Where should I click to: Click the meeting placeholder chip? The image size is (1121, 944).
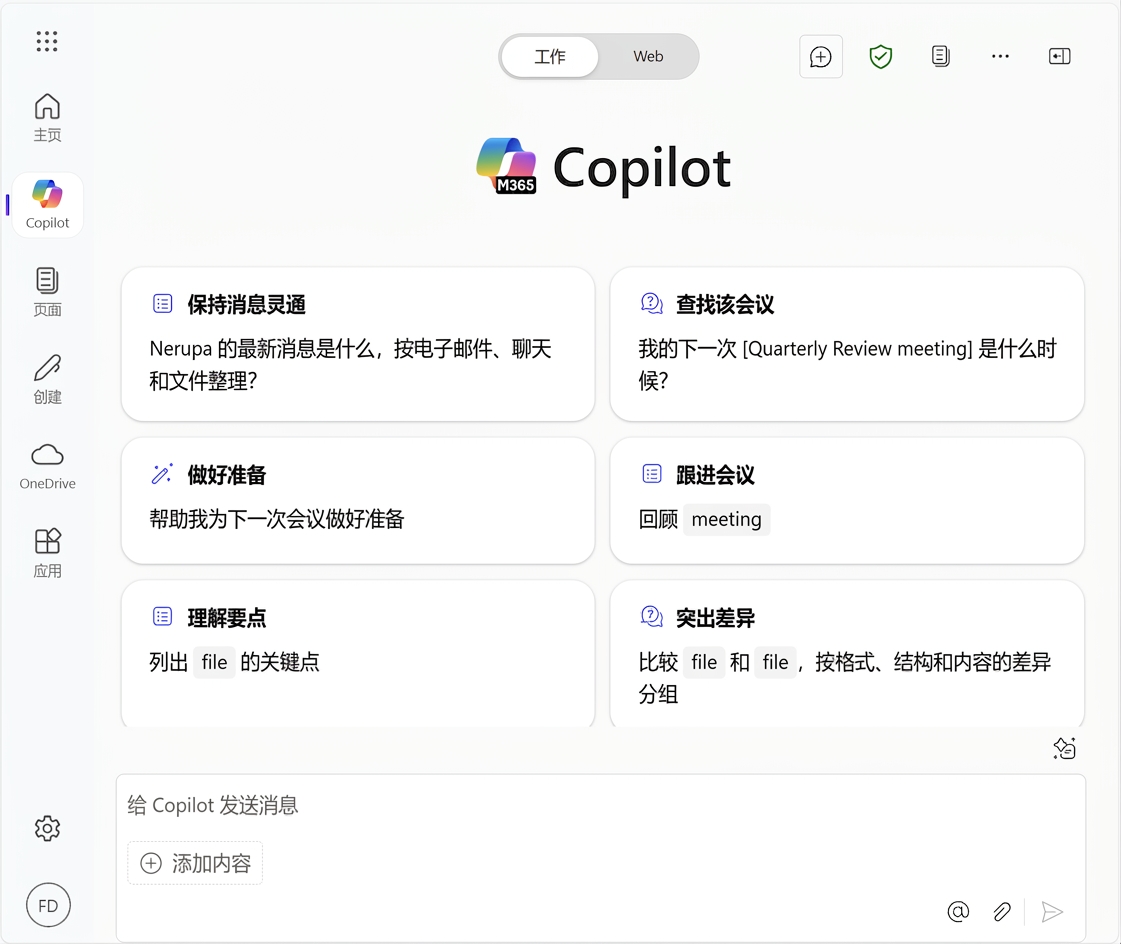tap(726, 519)
